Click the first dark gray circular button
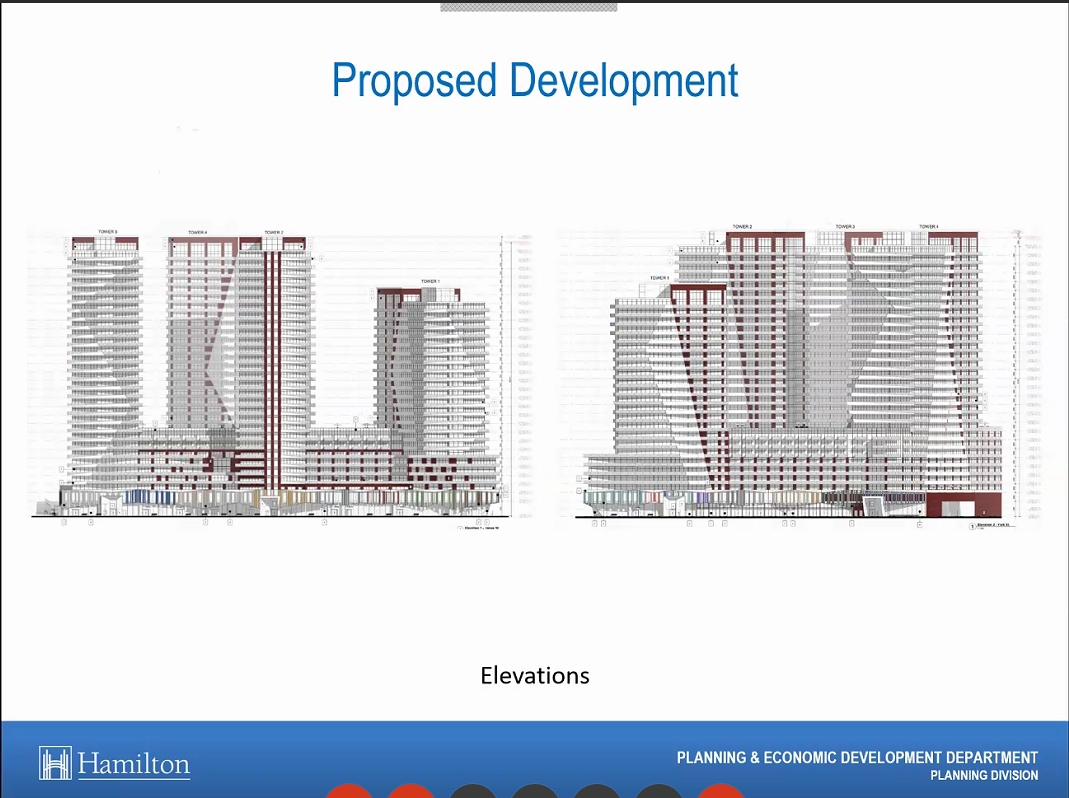The image size is (1069, 798). tap(473, 791)
